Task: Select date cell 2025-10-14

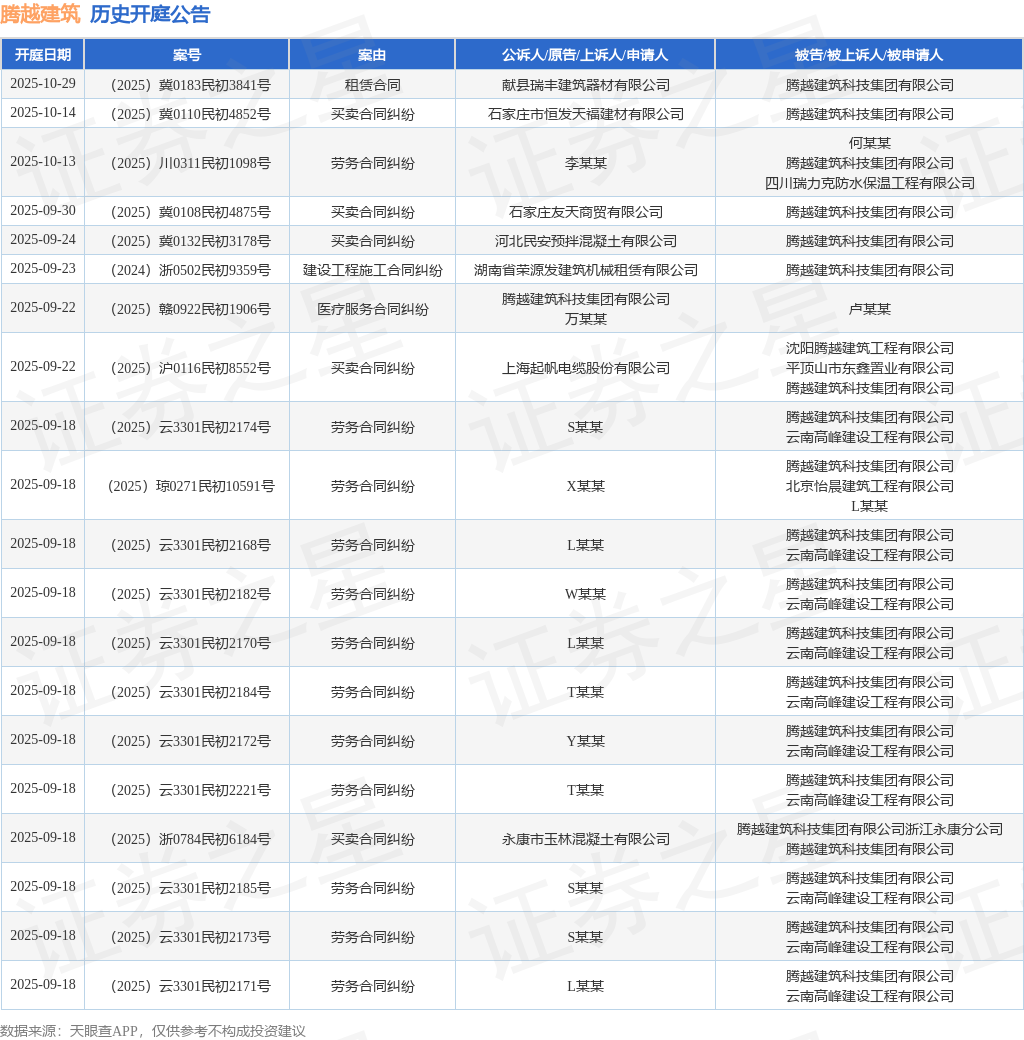Action: coord(42,113)
